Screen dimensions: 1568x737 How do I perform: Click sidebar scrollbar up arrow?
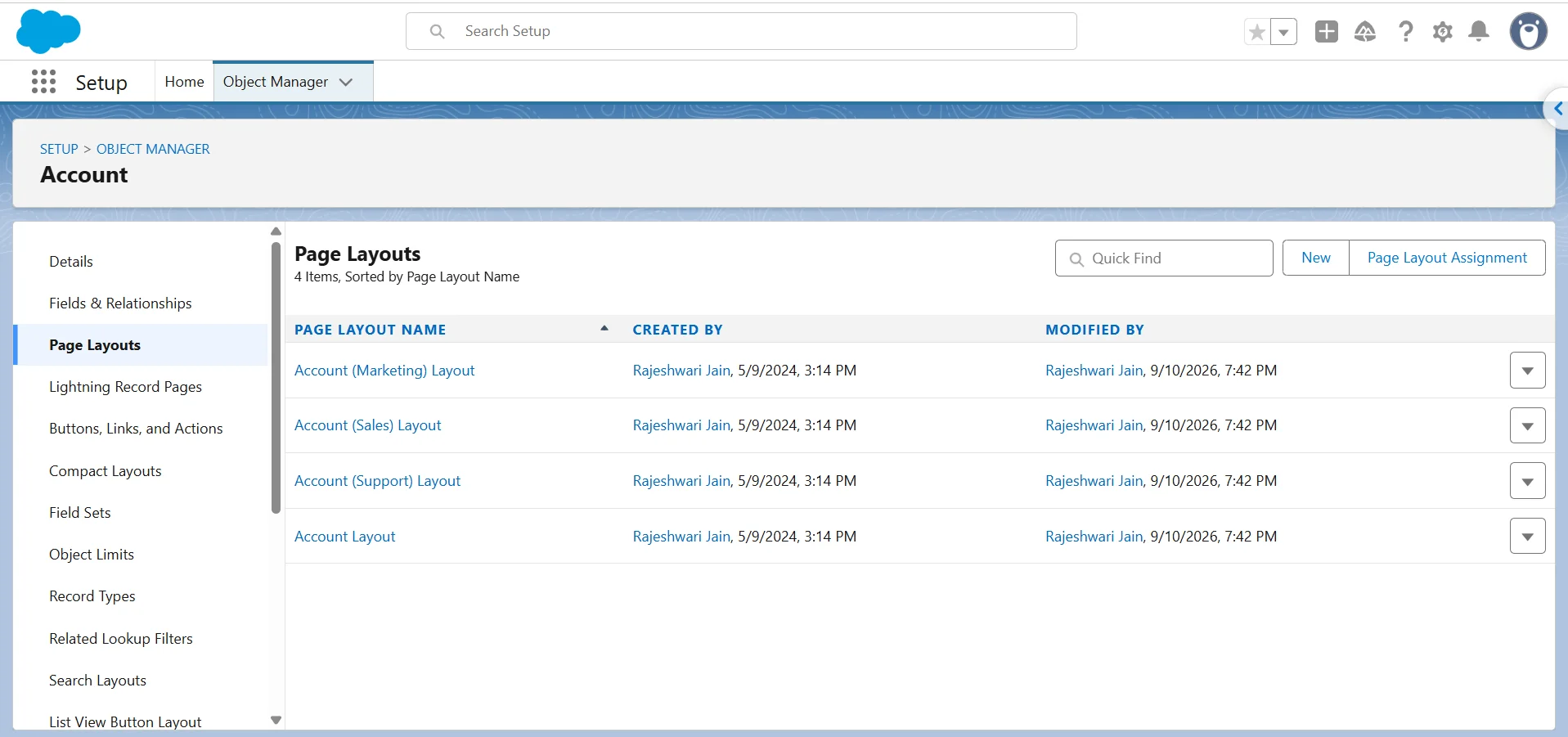click(x=276, y=231)
